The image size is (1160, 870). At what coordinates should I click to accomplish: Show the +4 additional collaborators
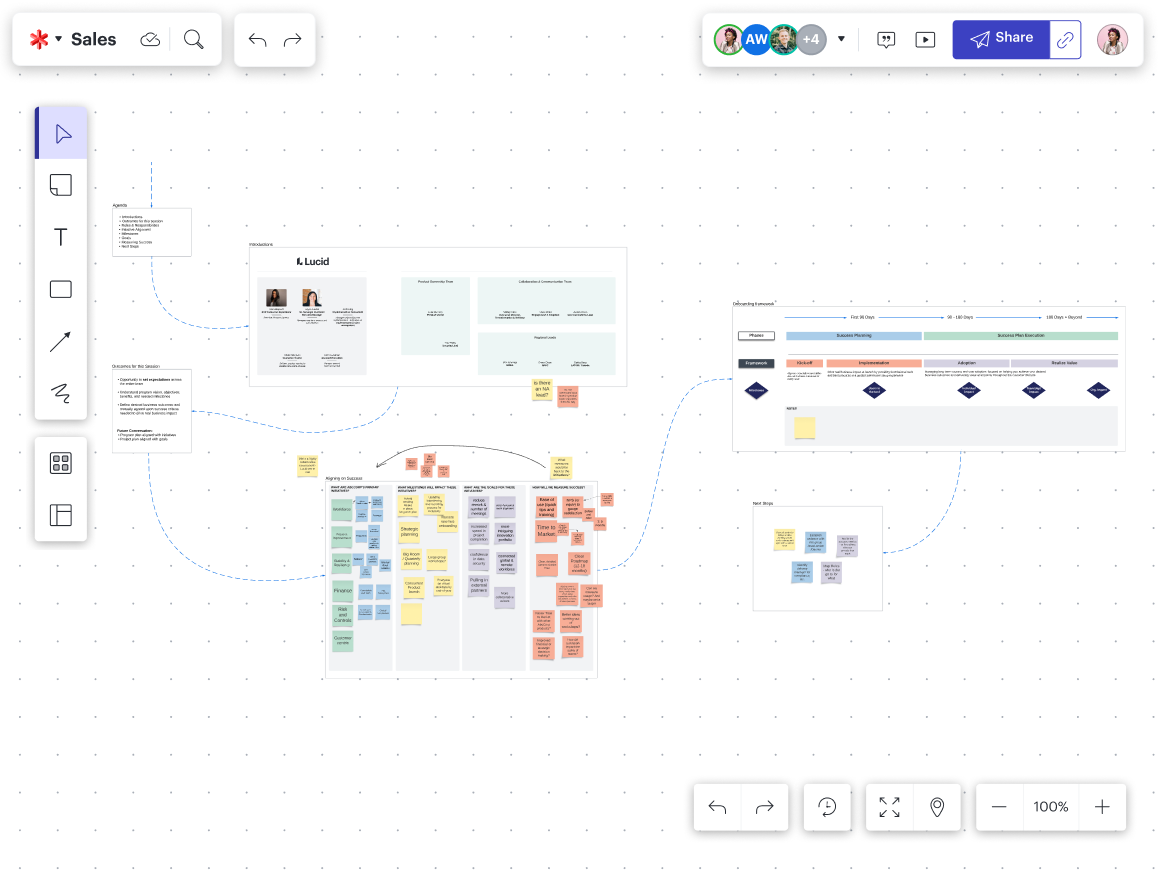click(811, 40)
